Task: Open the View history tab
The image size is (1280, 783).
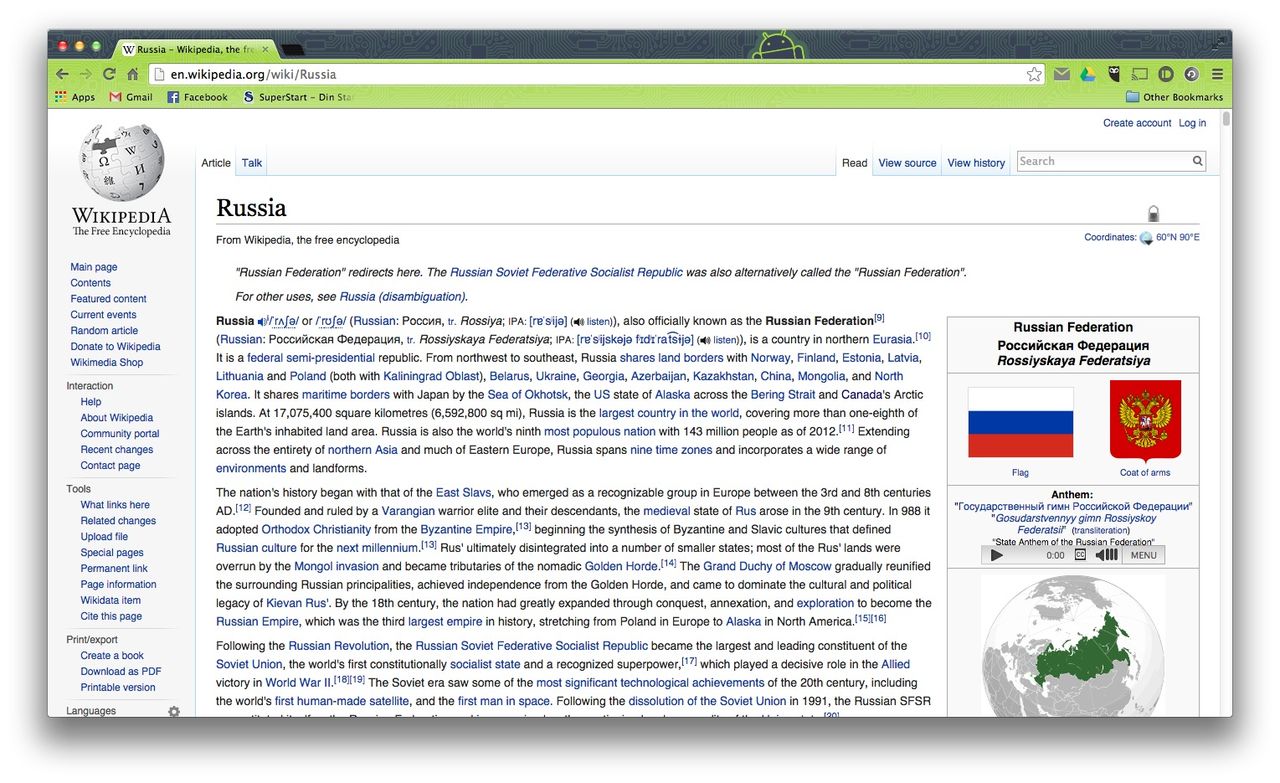Action: tap(976, 163)
